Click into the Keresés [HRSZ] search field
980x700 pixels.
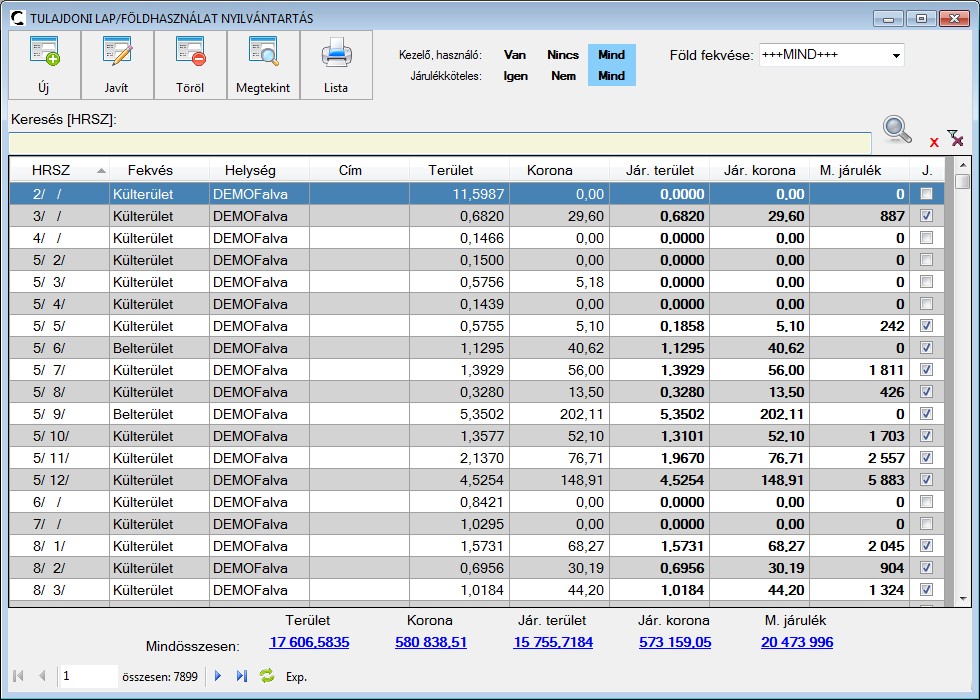(x=440, y=143)
